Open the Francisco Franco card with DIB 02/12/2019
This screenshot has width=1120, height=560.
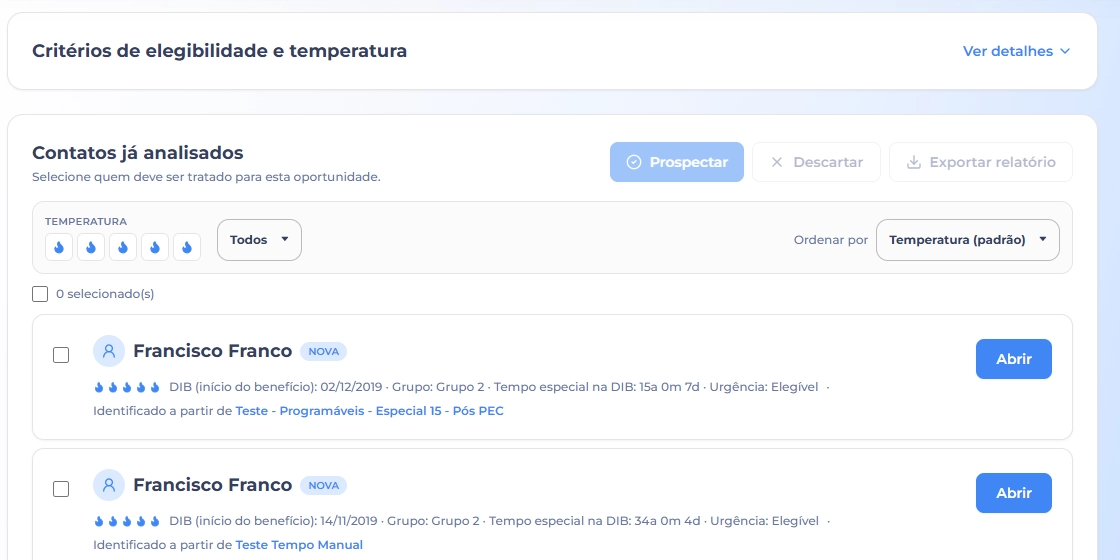coord(1014,359)
